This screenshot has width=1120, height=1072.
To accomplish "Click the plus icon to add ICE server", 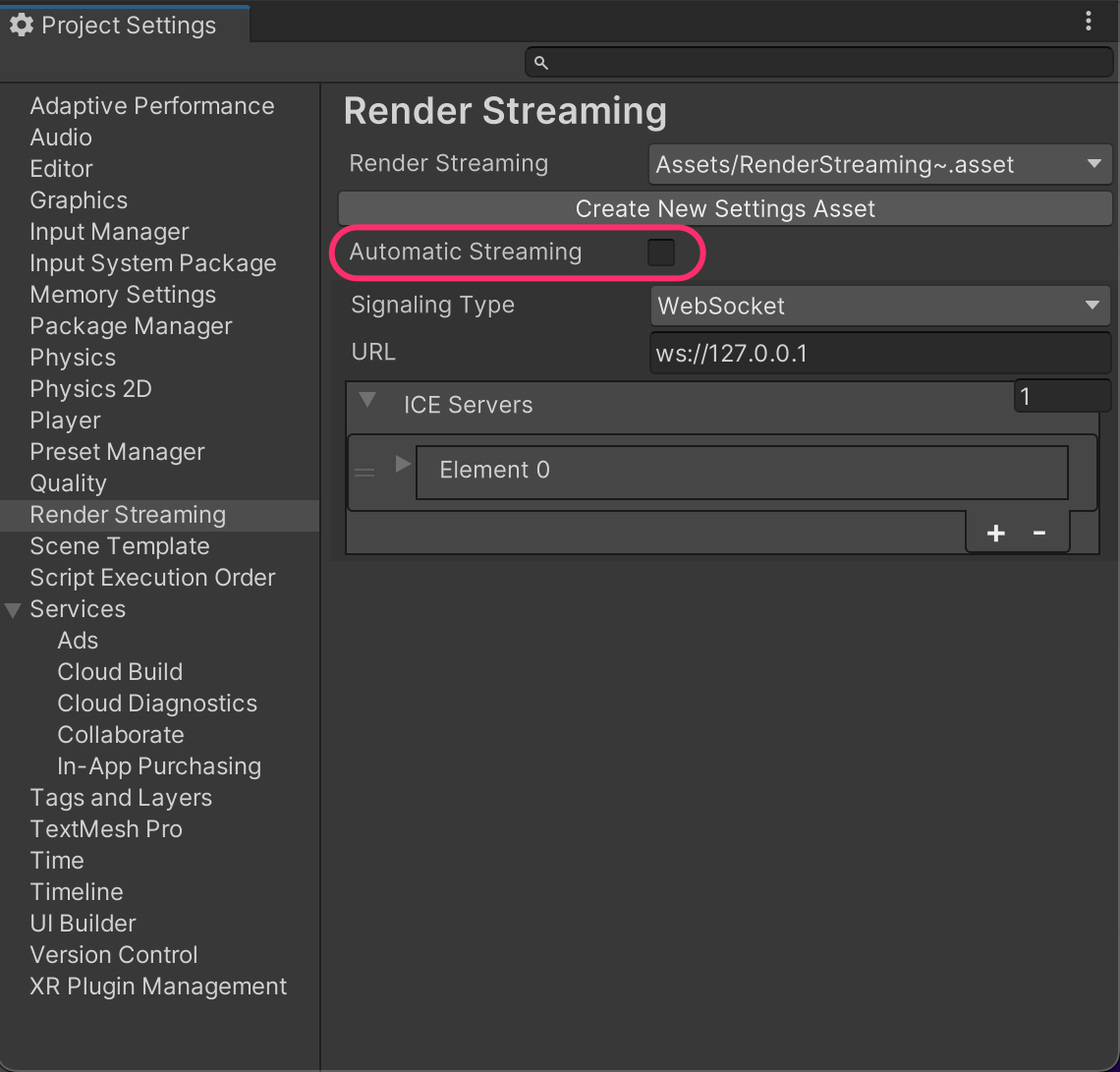I will [x=995, y=533].
